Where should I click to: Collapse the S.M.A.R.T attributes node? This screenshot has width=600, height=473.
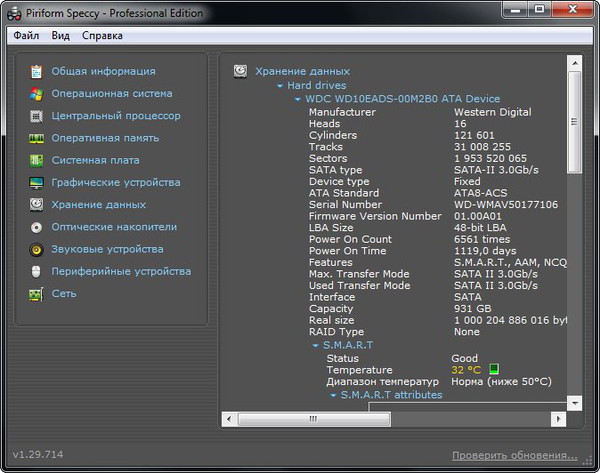333,395
